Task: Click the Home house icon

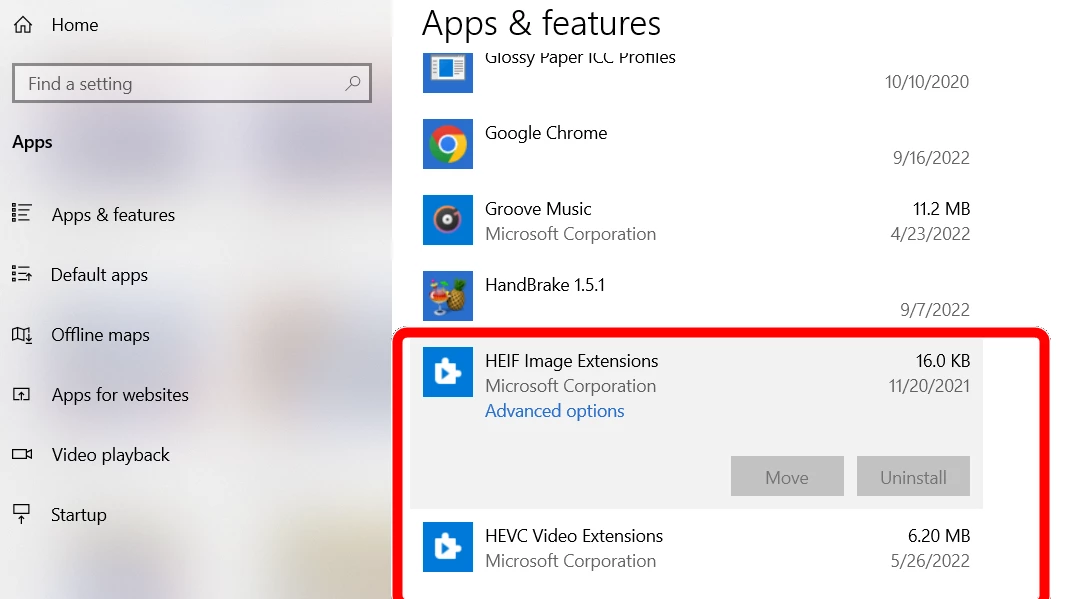Action: [x=23, y=25]
